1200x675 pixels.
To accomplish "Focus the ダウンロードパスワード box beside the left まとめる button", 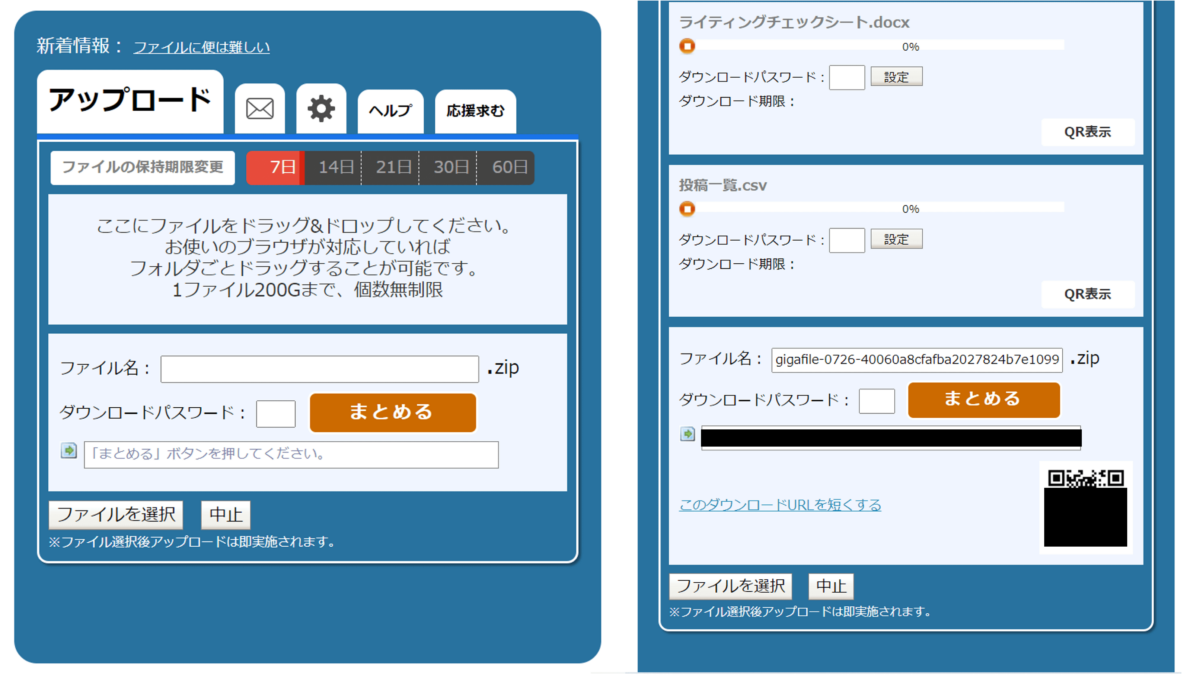I will click(276, 414).
